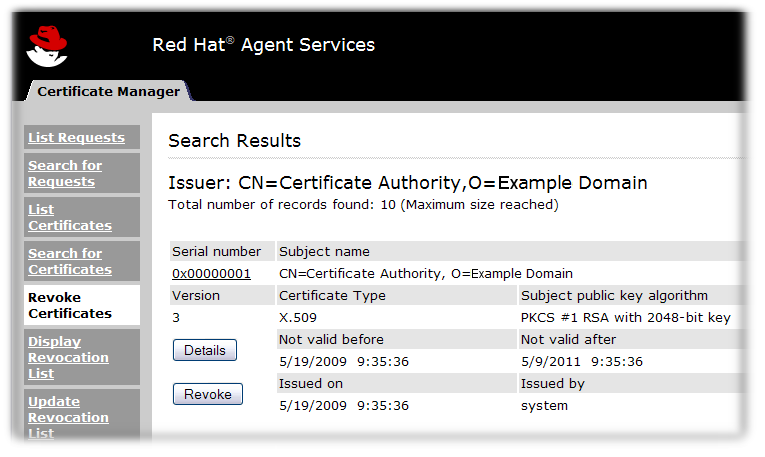The width and height of the screenshot is (765, 457).
Task: Switch to the Certificate Manager tab
Action: pos(108,92)
